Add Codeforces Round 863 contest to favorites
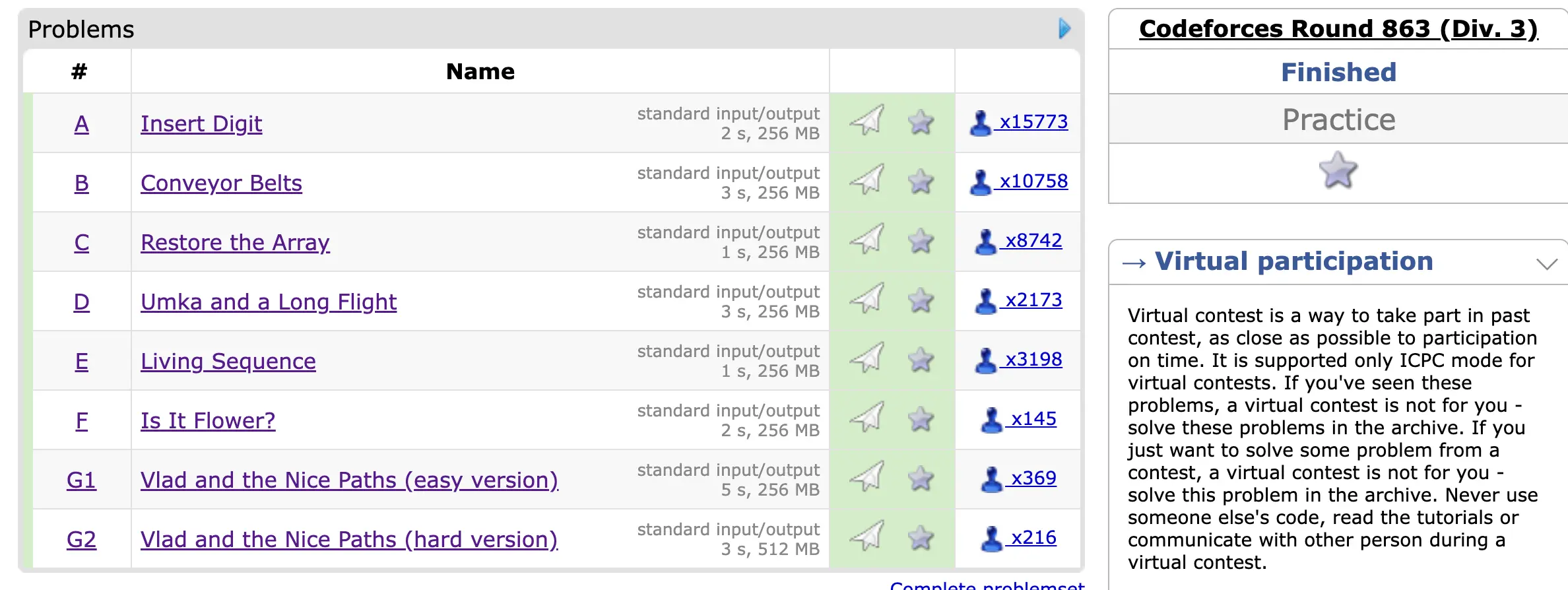 pos(1338,170)
